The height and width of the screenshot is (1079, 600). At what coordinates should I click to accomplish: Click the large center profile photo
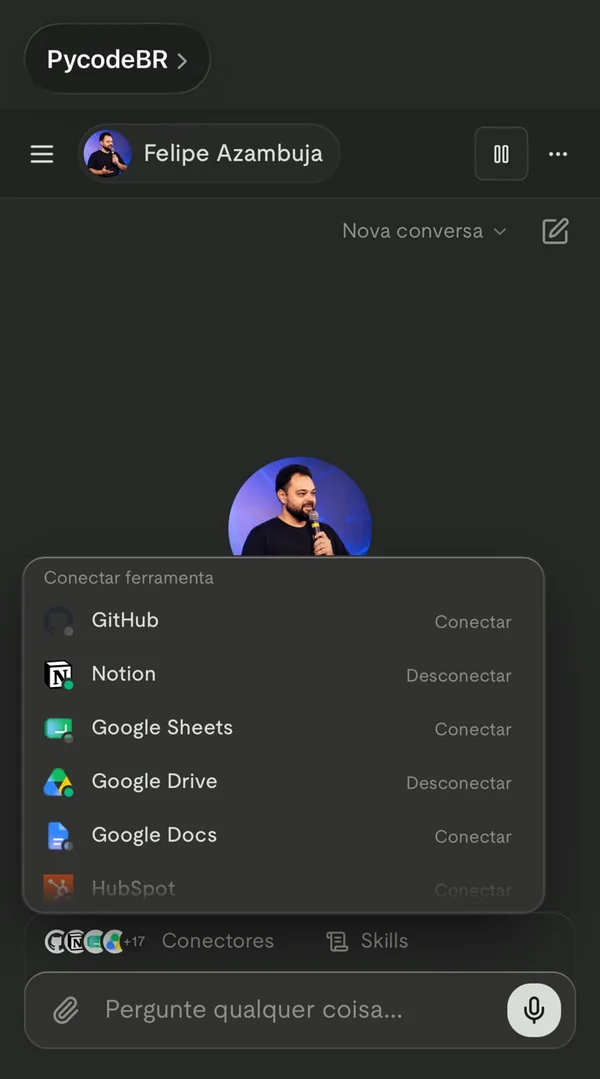point(300,506)
